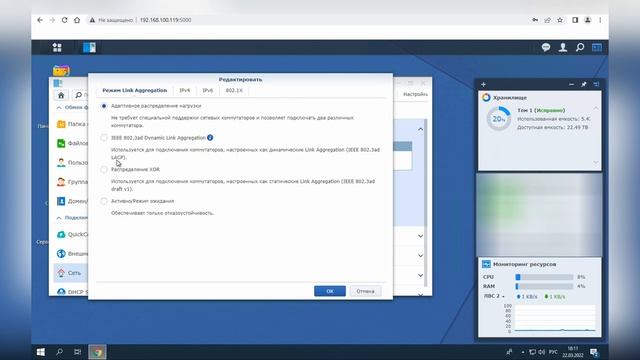Open External Access item in sidebar
Viewport: 640px width, 360px height.
[71, 253]
